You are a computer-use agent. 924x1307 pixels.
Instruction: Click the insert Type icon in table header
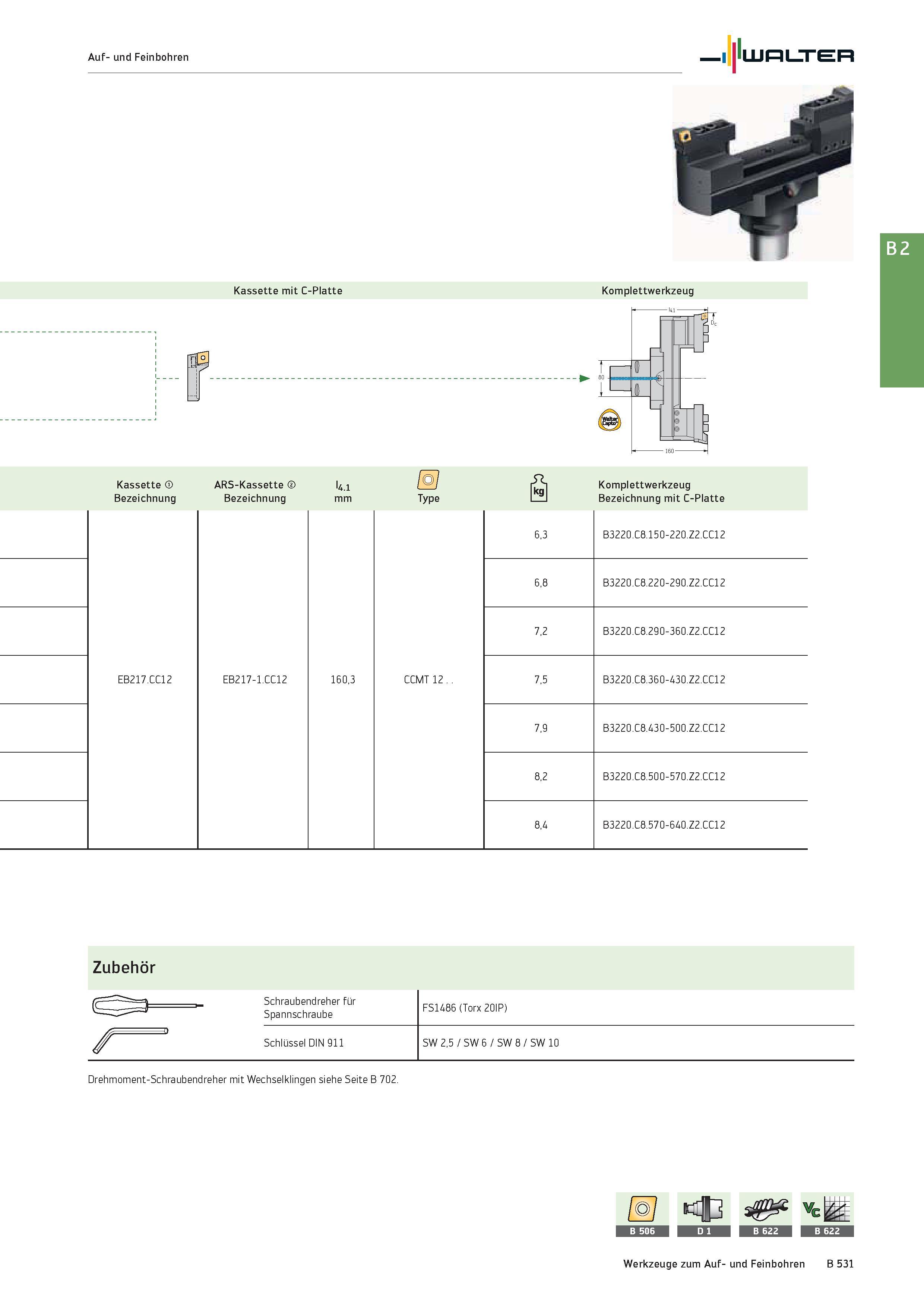[x=428, y=480]
